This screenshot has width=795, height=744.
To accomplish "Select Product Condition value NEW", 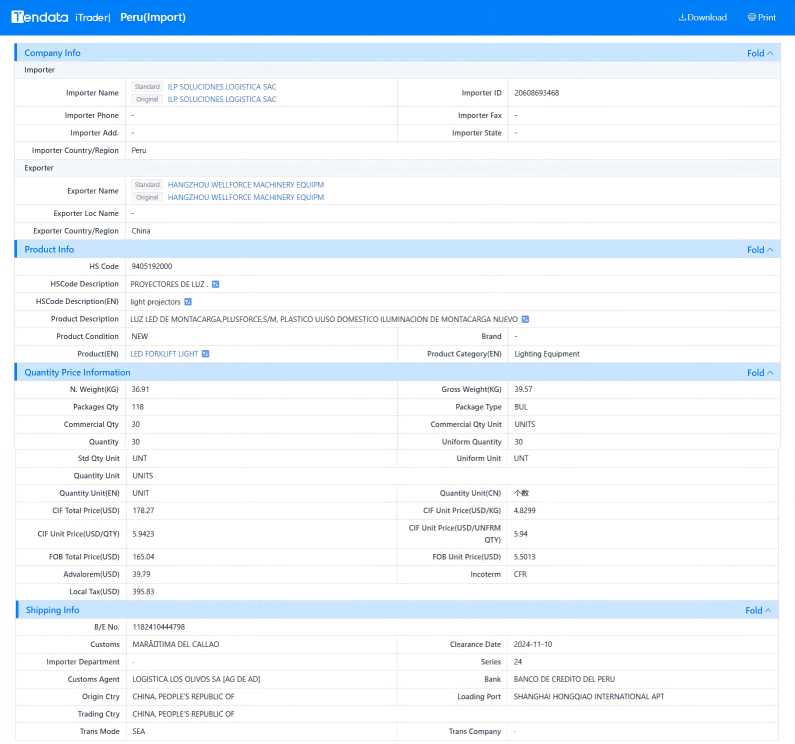I will coord(140,336).
